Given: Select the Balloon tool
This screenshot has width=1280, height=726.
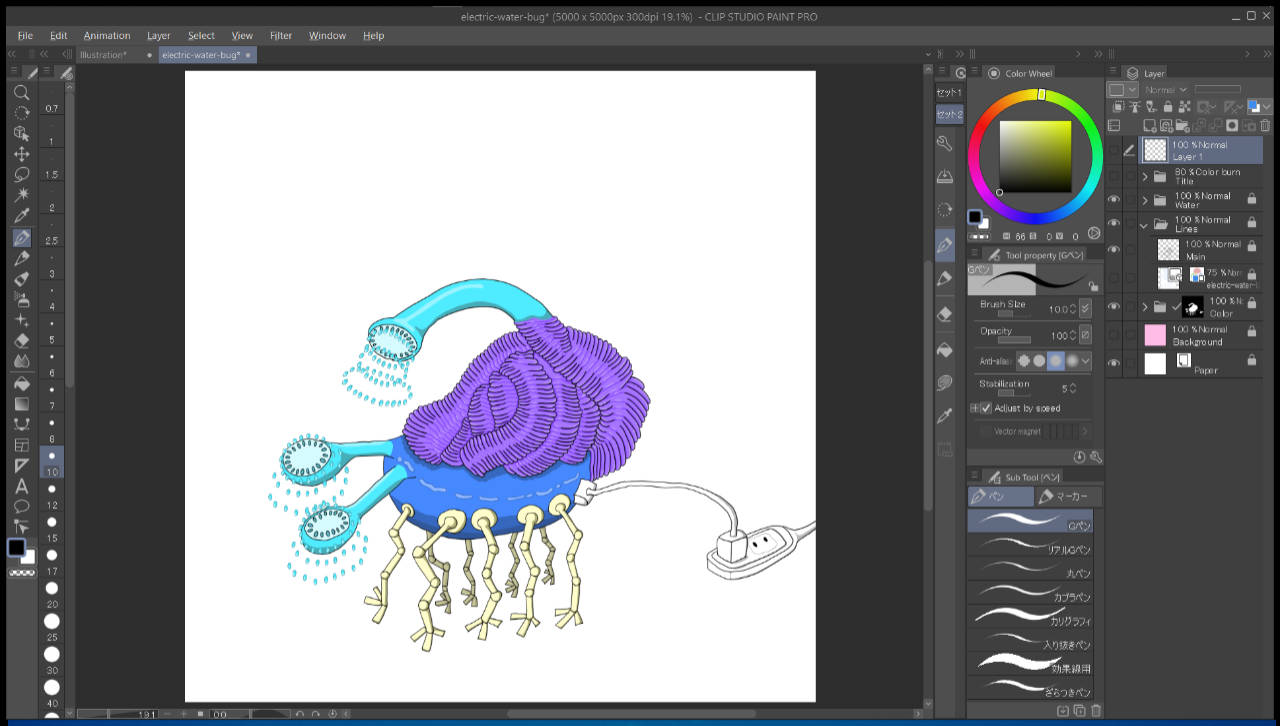Looking at the screenshot, I should (x=21, y=506).
